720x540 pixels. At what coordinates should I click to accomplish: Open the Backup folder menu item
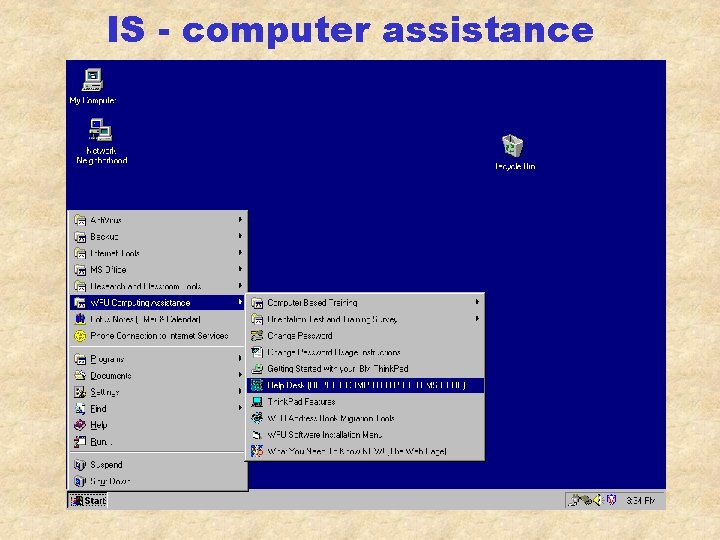click(158, 236)
